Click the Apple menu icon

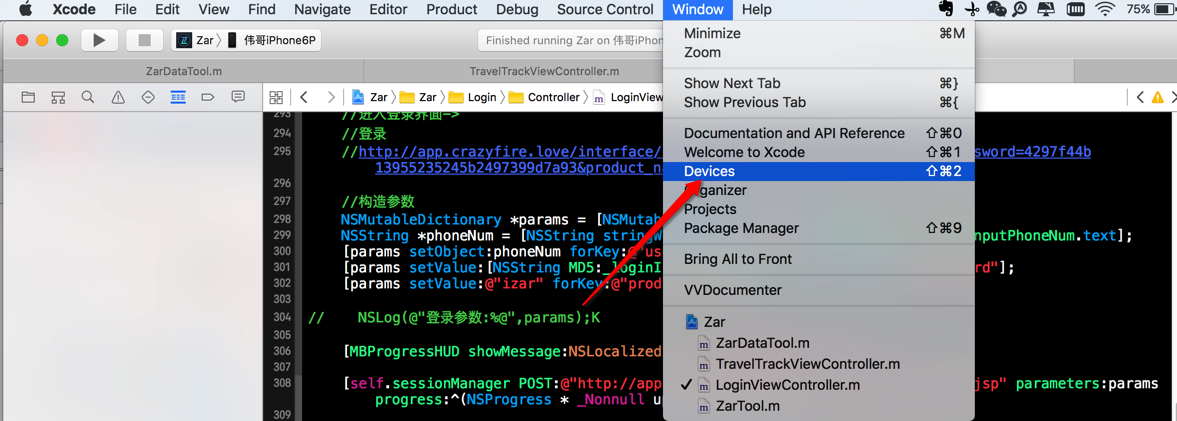click(25, 10)
